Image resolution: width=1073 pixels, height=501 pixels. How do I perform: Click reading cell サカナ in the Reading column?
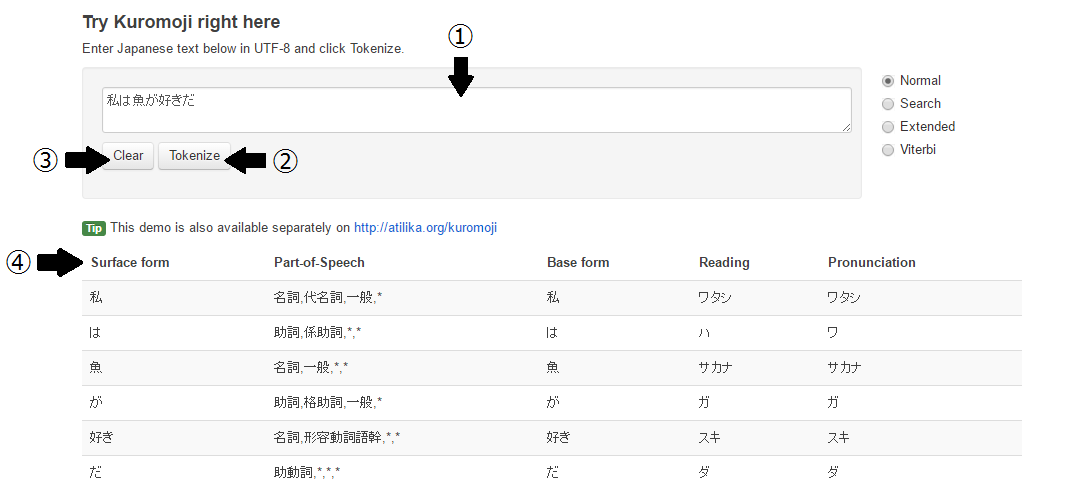click(715, 368)
